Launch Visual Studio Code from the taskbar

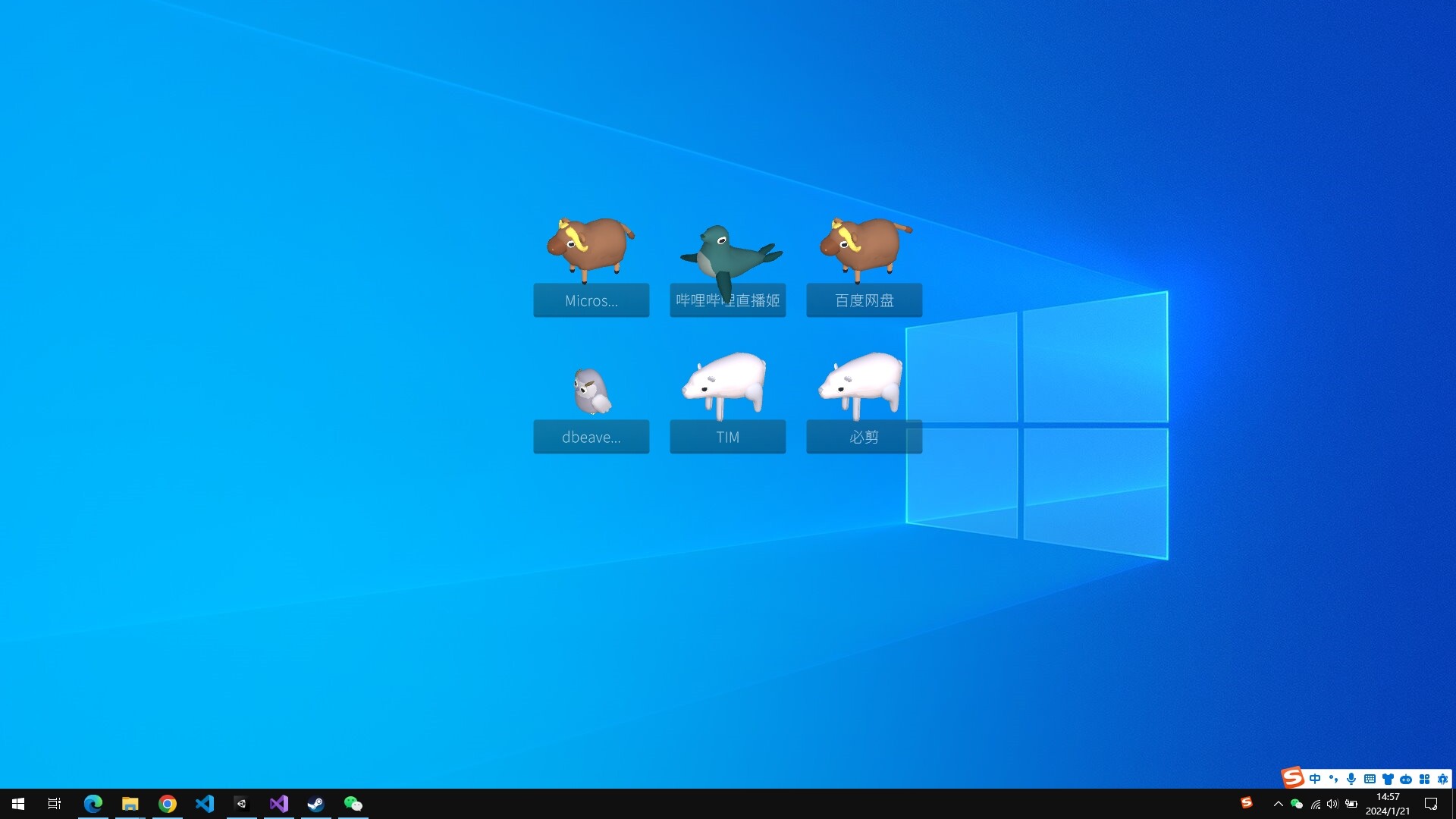click(x=205, y=803)
